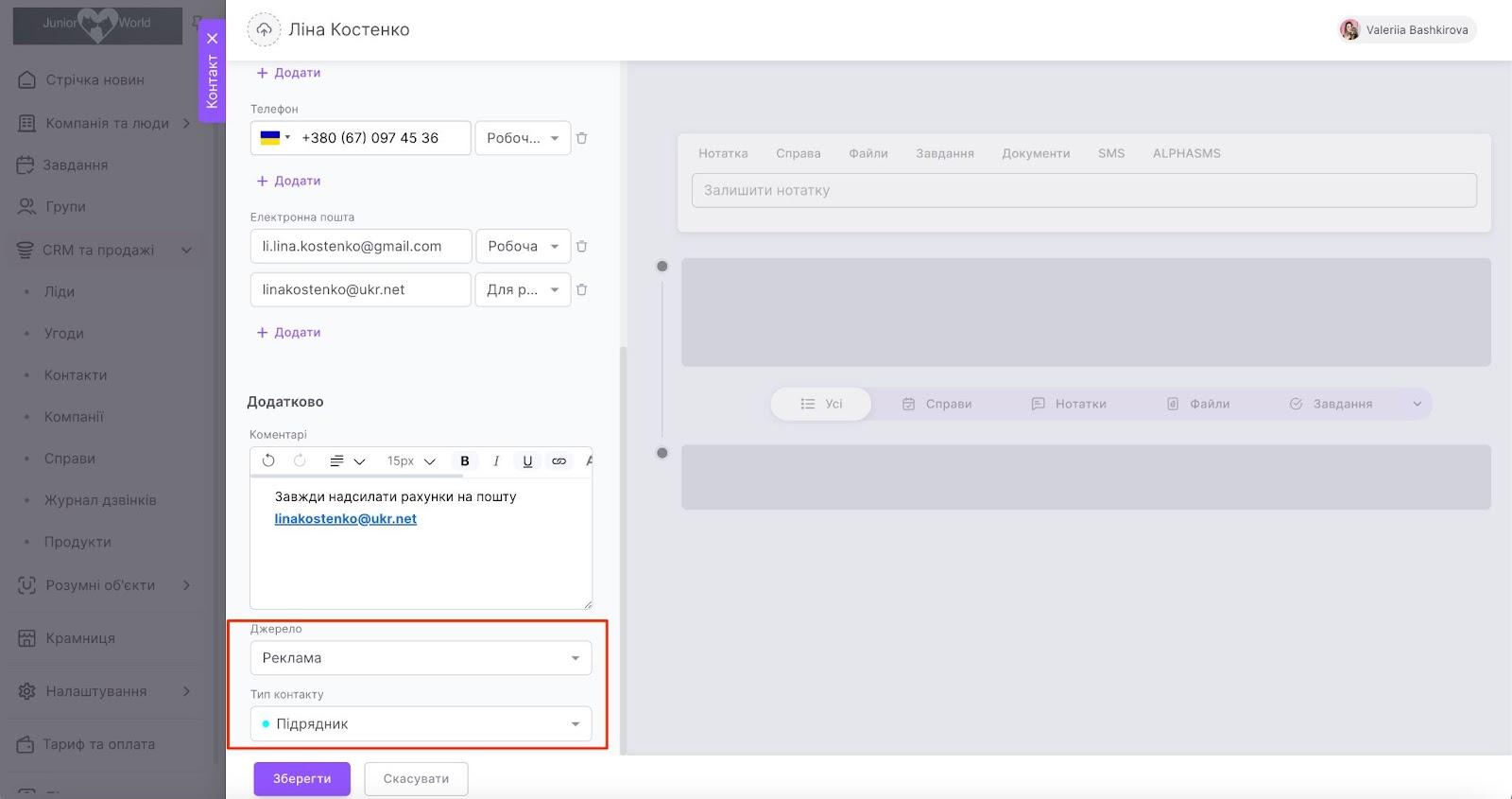Close the Контакт side panel
The image size is (1512, 799).
coord(213,39)
